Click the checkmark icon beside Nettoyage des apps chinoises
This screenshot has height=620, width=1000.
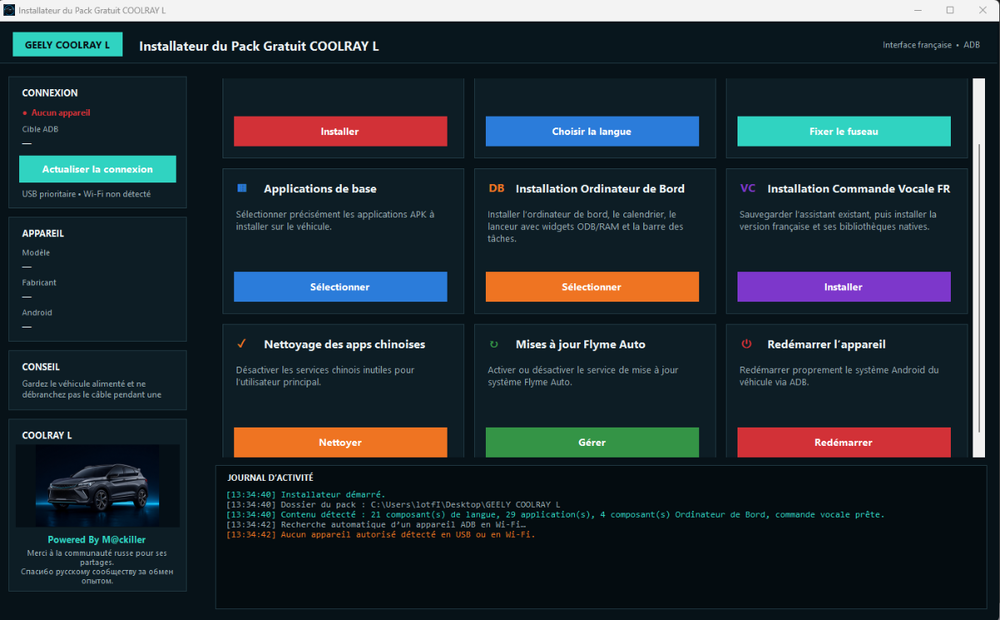pyautogui.click(x=242, y=343)
